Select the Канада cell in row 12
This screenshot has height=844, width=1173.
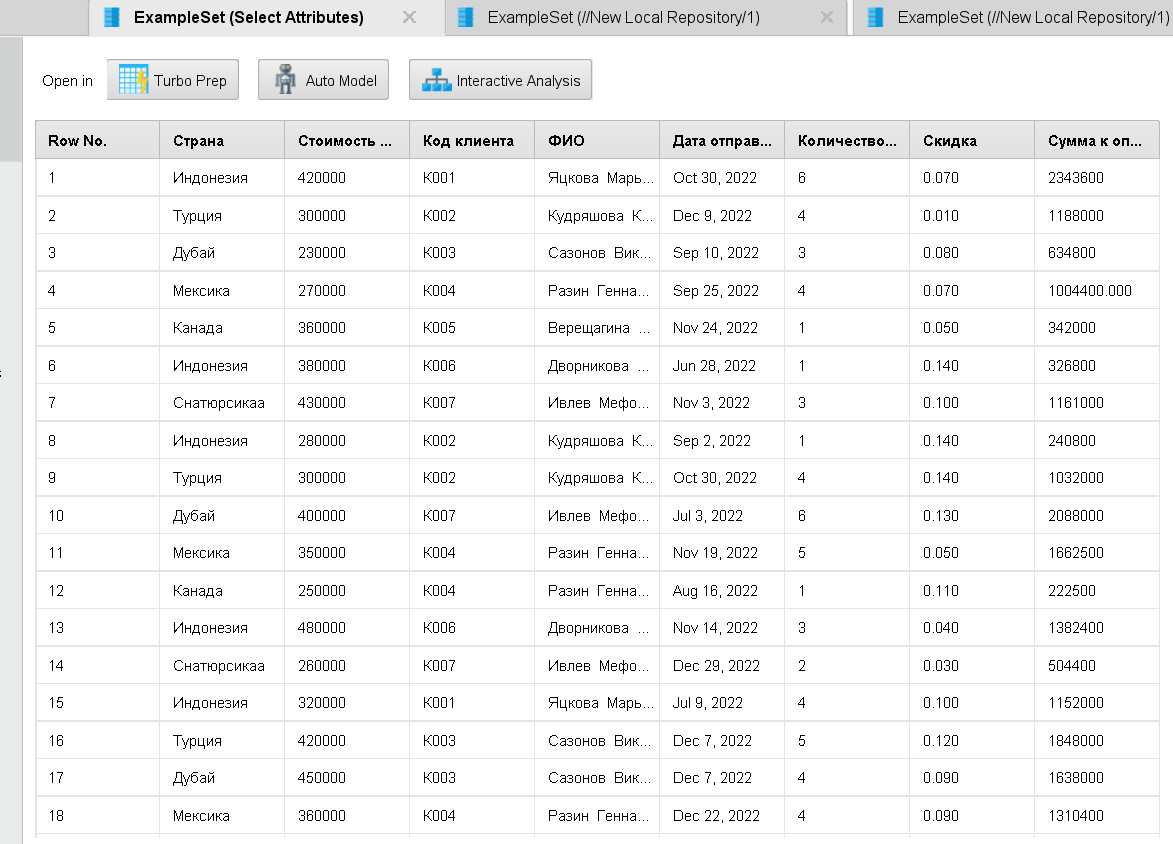click(x=222, y=590)
